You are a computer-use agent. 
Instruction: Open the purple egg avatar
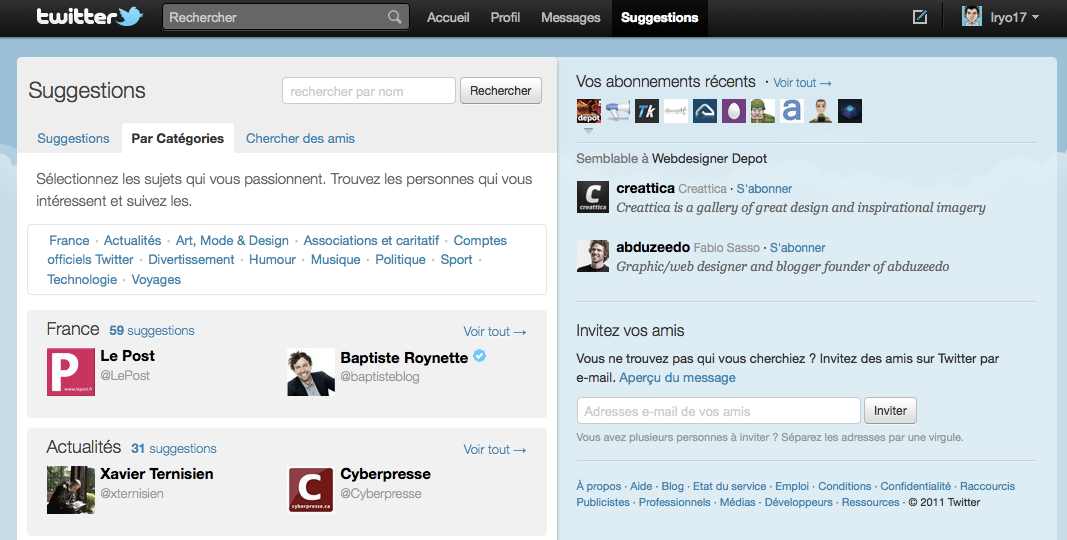(734, 111)
